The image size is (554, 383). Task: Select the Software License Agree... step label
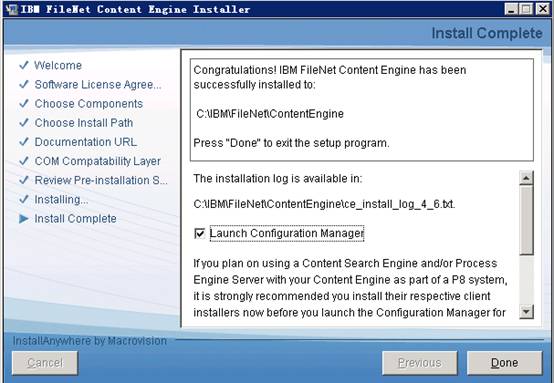pos(98,84)
